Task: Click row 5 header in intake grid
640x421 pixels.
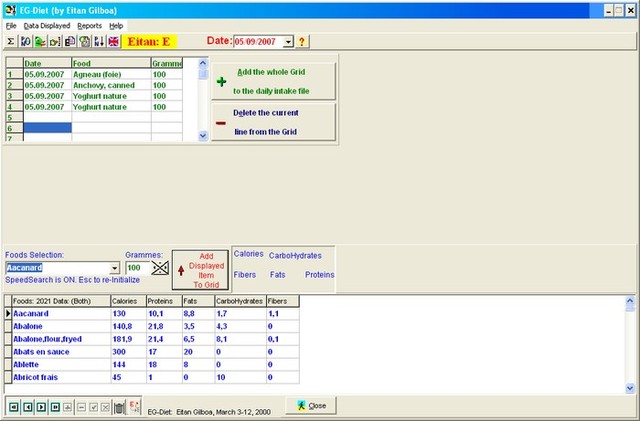Action: pos(14,118)
